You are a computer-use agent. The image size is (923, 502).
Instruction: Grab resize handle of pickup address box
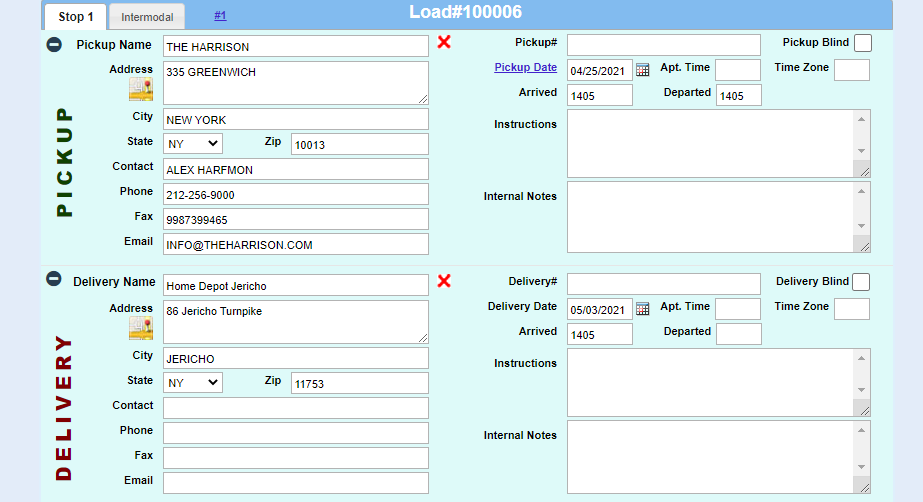click(x=423, y=99)
